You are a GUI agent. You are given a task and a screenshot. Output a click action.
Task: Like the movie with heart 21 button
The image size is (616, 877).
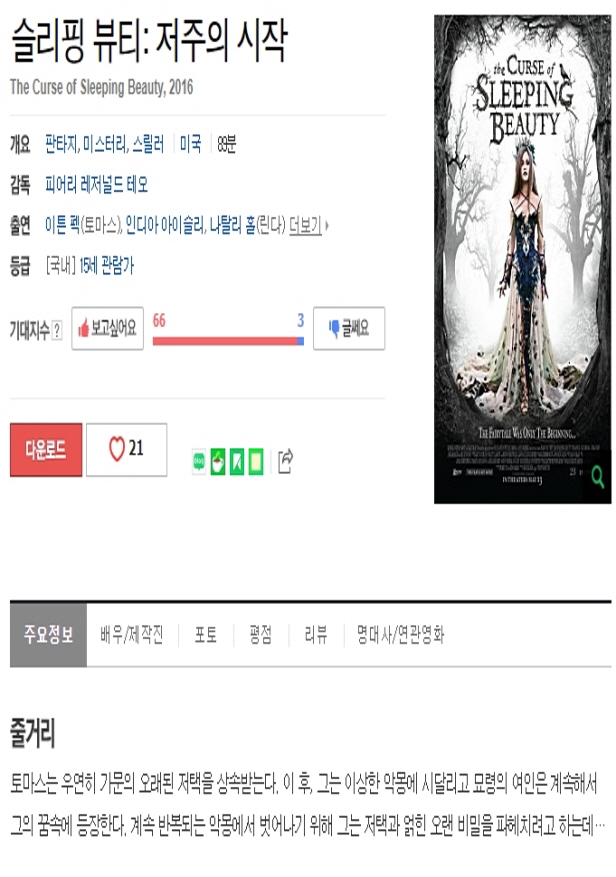click(x=126, y=450)
